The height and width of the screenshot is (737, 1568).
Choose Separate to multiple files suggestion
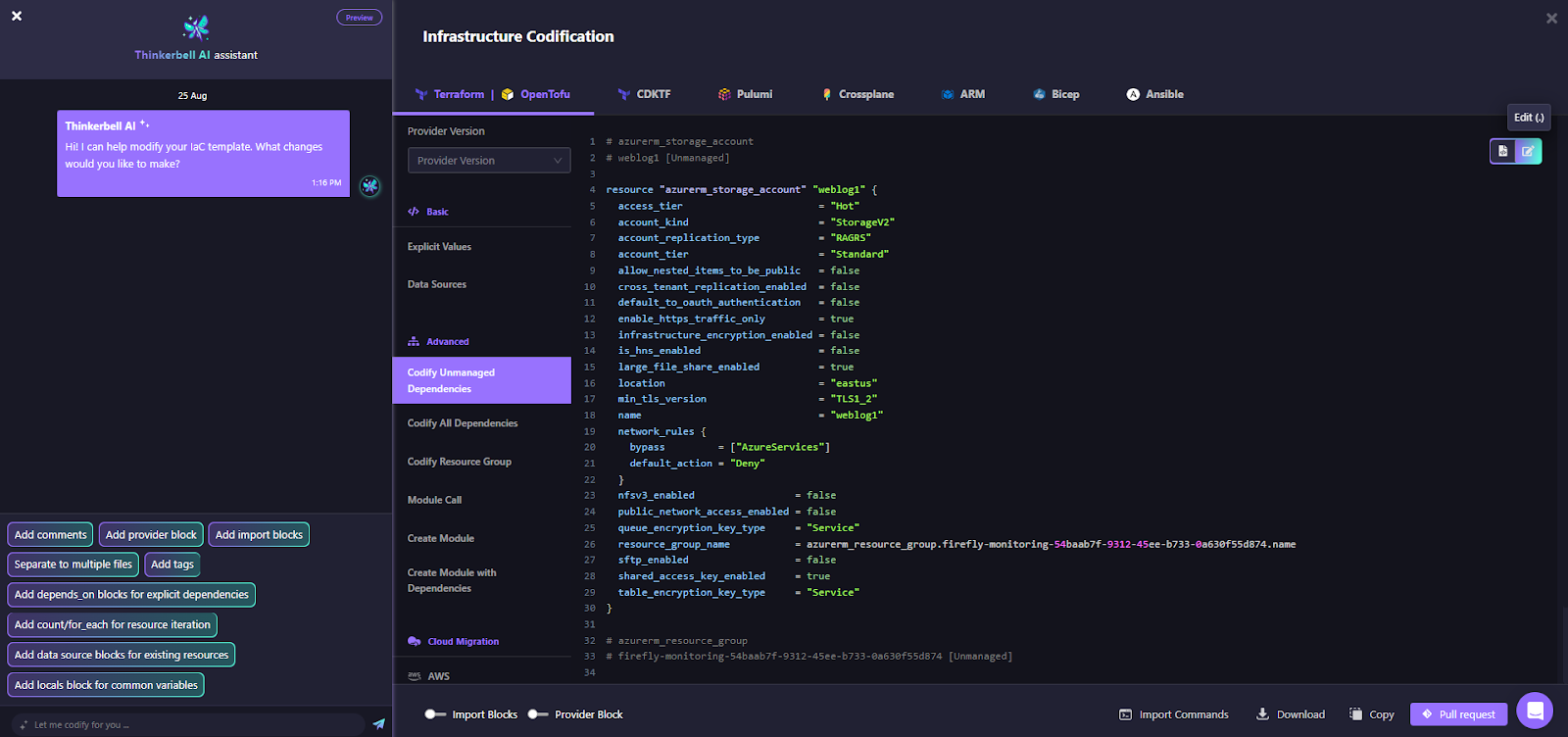[73, 565]
